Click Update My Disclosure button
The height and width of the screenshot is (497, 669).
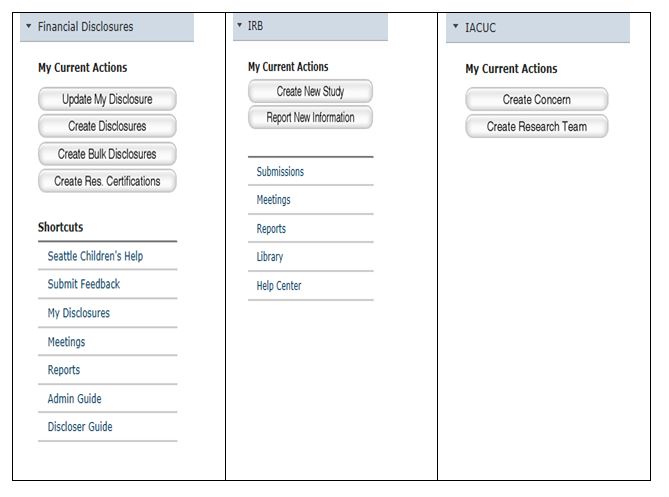click(x=107, y=99)
